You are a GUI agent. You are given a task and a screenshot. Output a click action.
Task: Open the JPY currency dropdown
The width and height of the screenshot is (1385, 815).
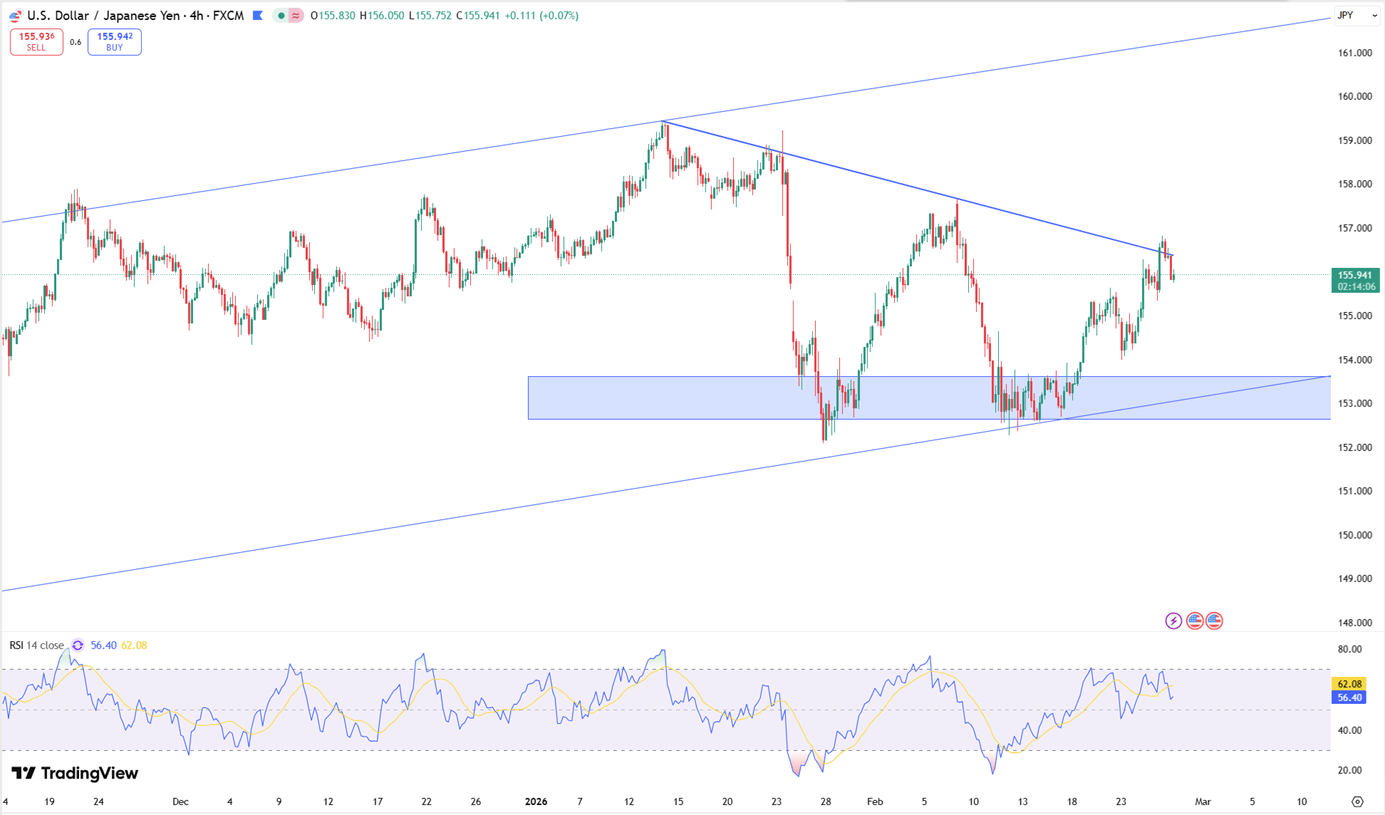point(1357,16)
